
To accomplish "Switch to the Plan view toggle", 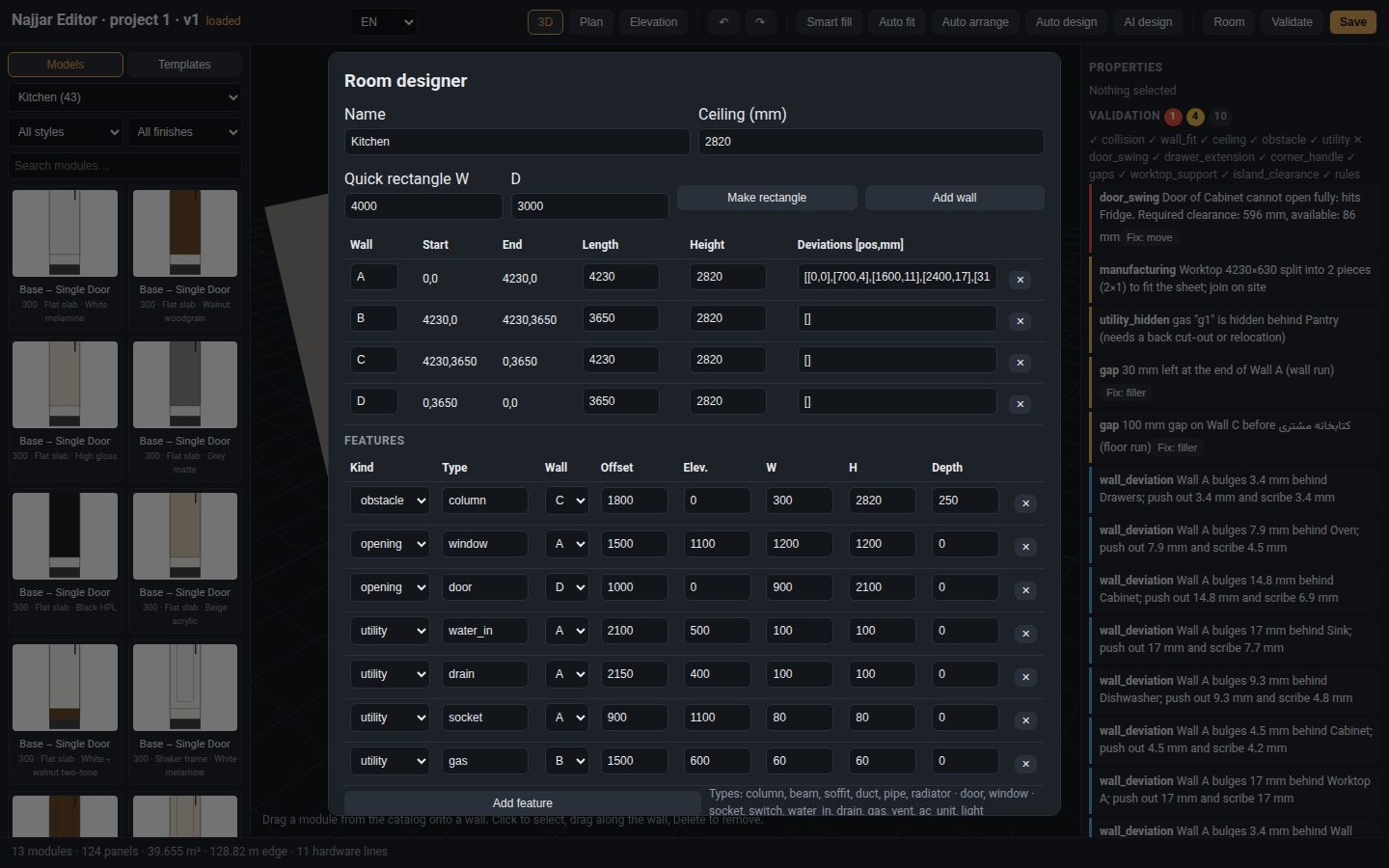I will (x=591, y=22).
